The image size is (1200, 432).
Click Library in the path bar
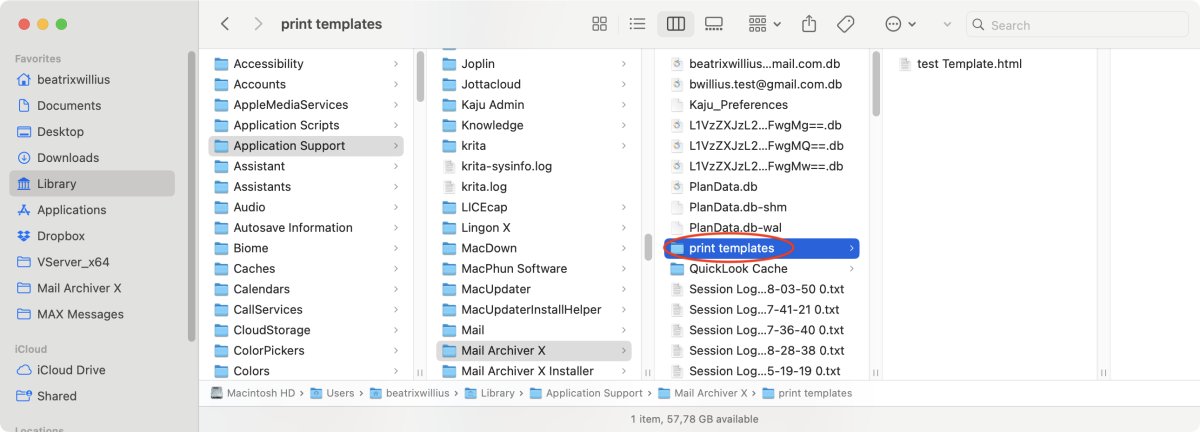click(490, 393)
